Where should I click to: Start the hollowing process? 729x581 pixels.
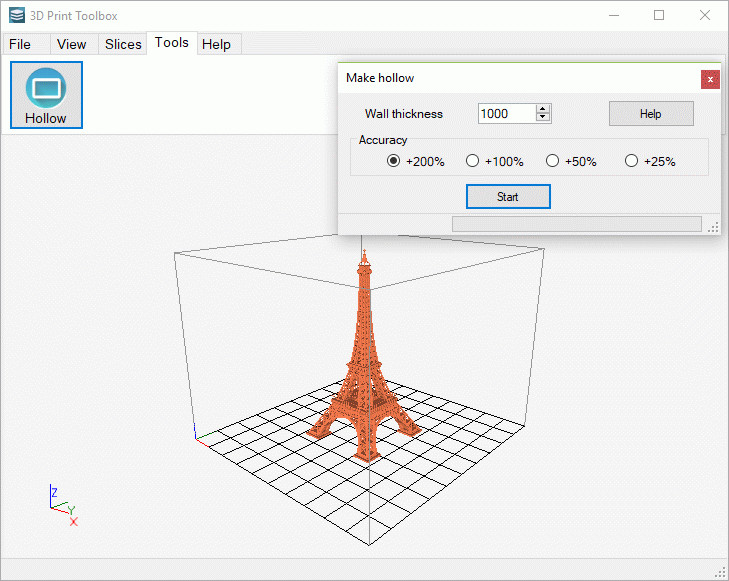[x=508, y=197]
